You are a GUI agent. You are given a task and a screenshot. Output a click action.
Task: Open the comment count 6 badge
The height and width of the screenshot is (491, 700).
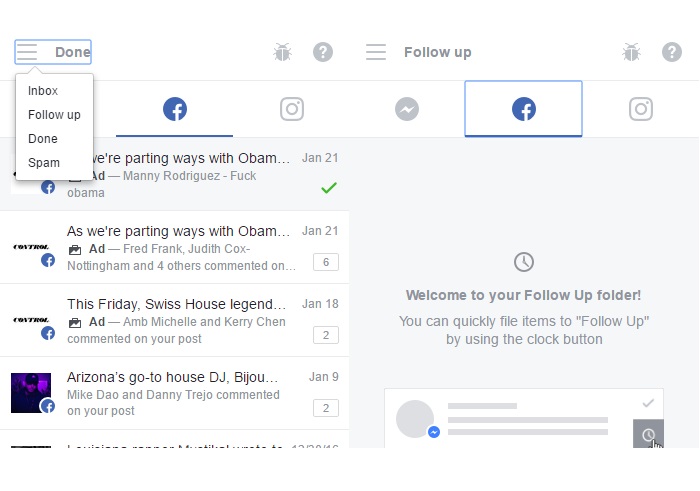[326, 262]
